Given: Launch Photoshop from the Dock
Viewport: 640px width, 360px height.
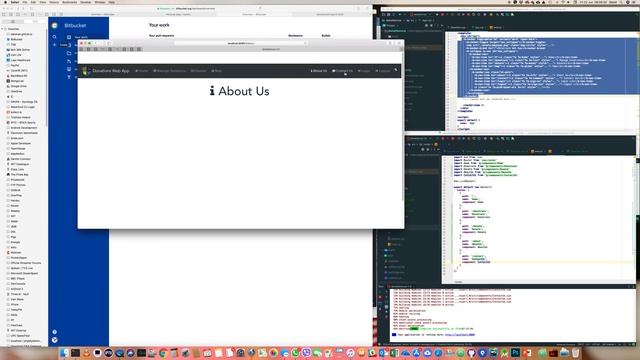Looking at the screenshot, I should [x=516, y=353].
